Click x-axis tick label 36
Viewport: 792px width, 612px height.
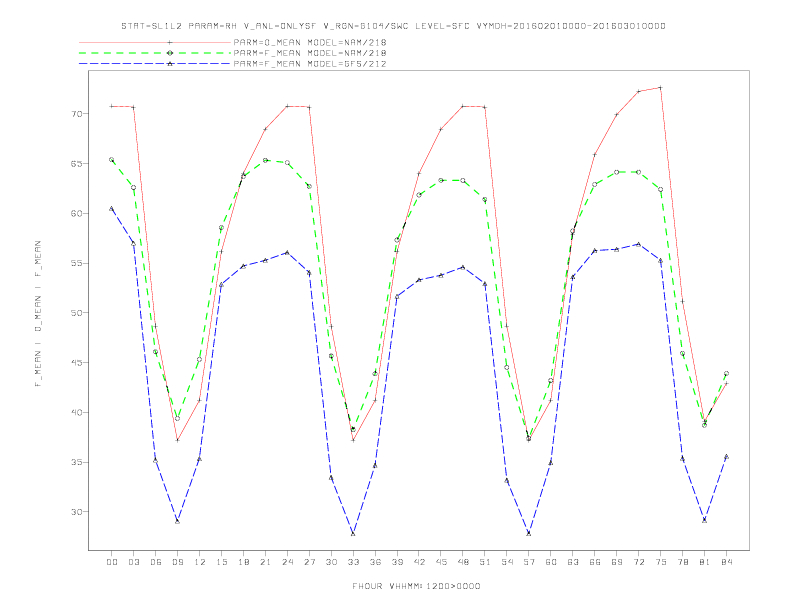[x=375, y=562]
